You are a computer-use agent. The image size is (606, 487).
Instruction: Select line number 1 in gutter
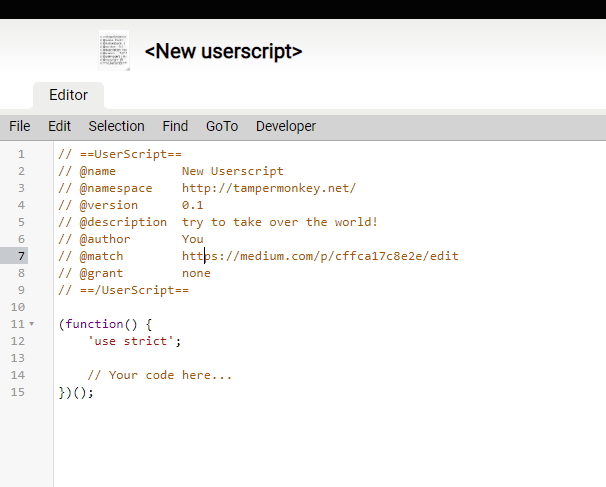(21, 154)
